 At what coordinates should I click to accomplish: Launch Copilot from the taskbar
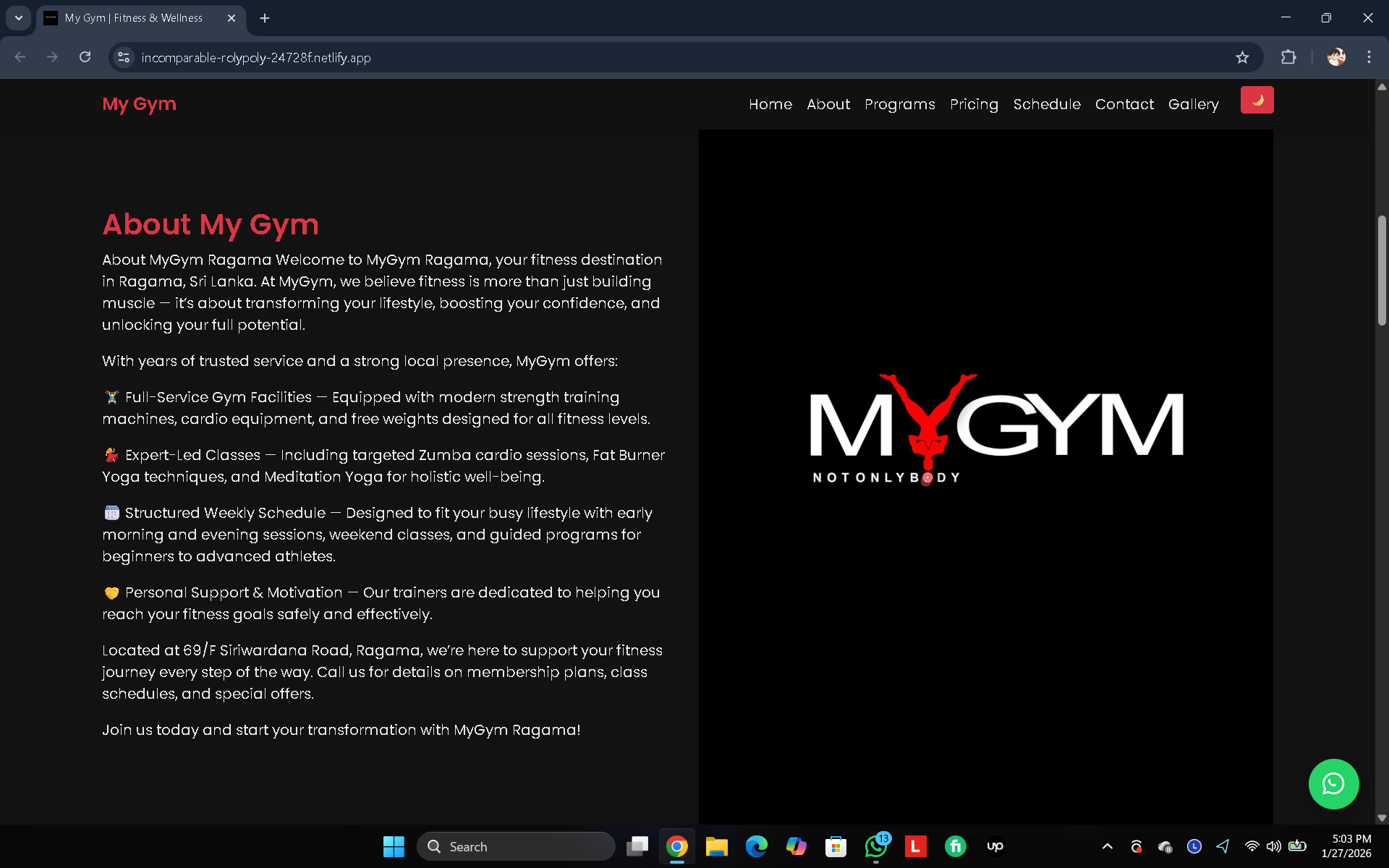tap(797, 846)
